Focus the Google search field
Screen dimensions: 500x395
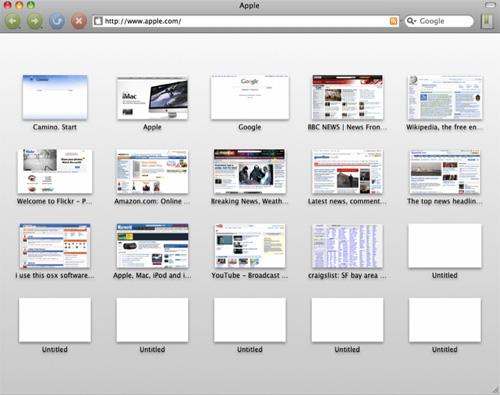tap(439, 21)
